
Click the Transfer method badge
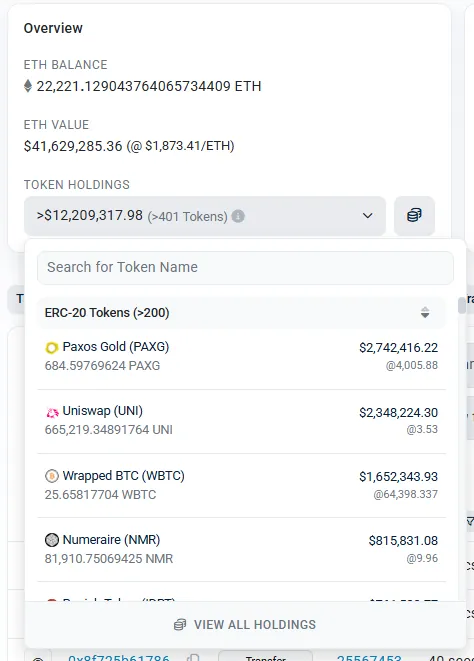266,657
